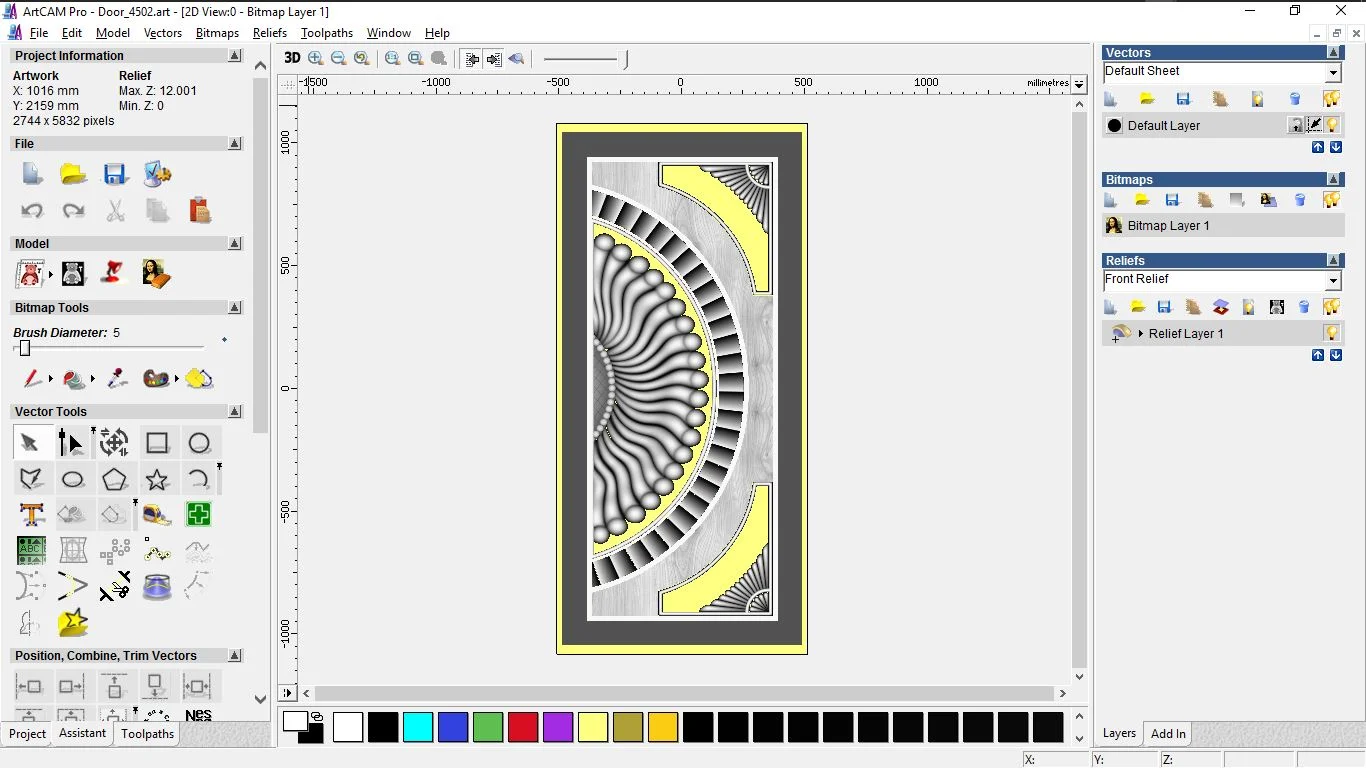
Task: Open the Front Relief dropdown
Action: click(1332, 281)
